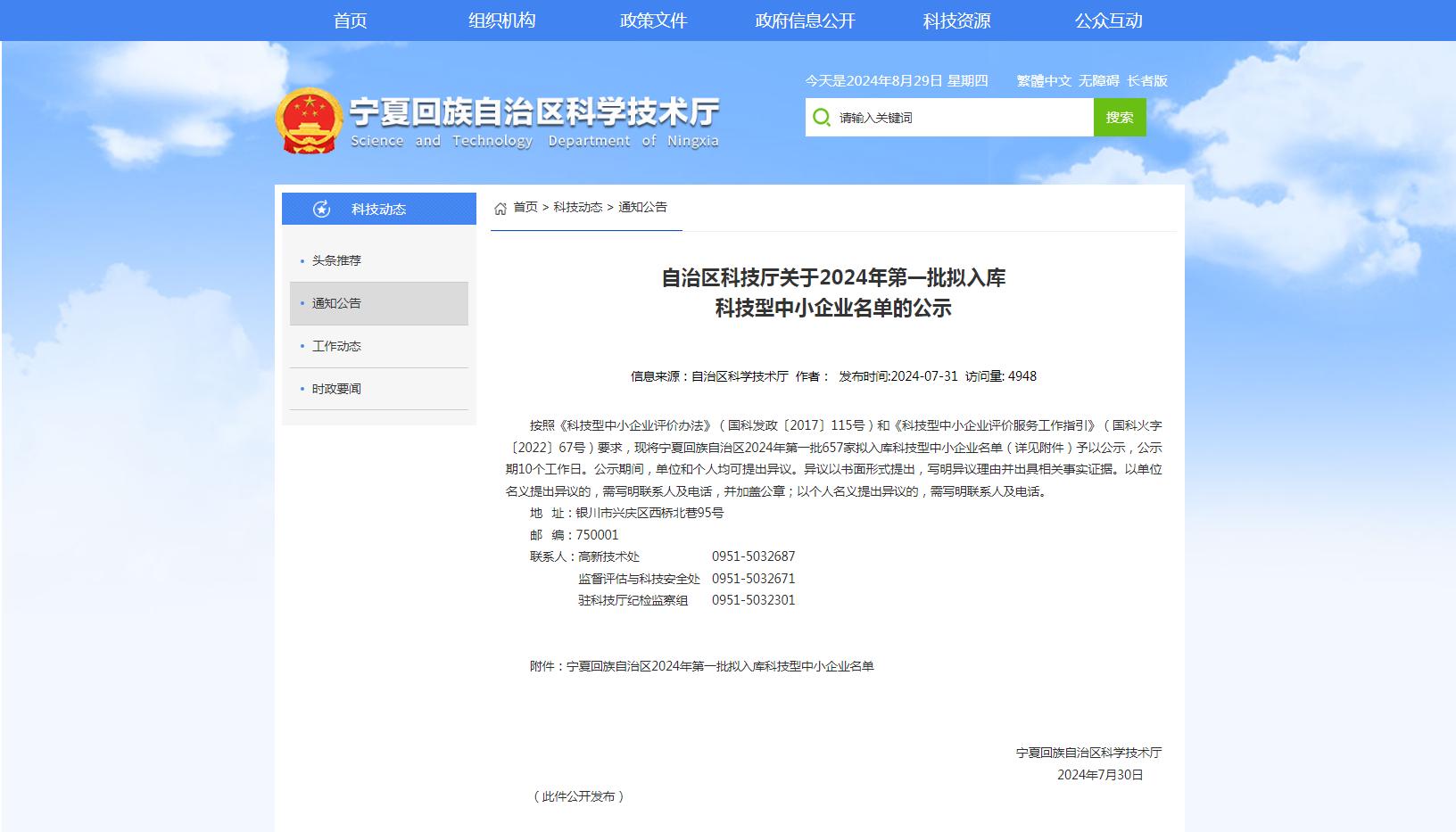Select 头条推荐 in the sidebar

tap(378, 260)
